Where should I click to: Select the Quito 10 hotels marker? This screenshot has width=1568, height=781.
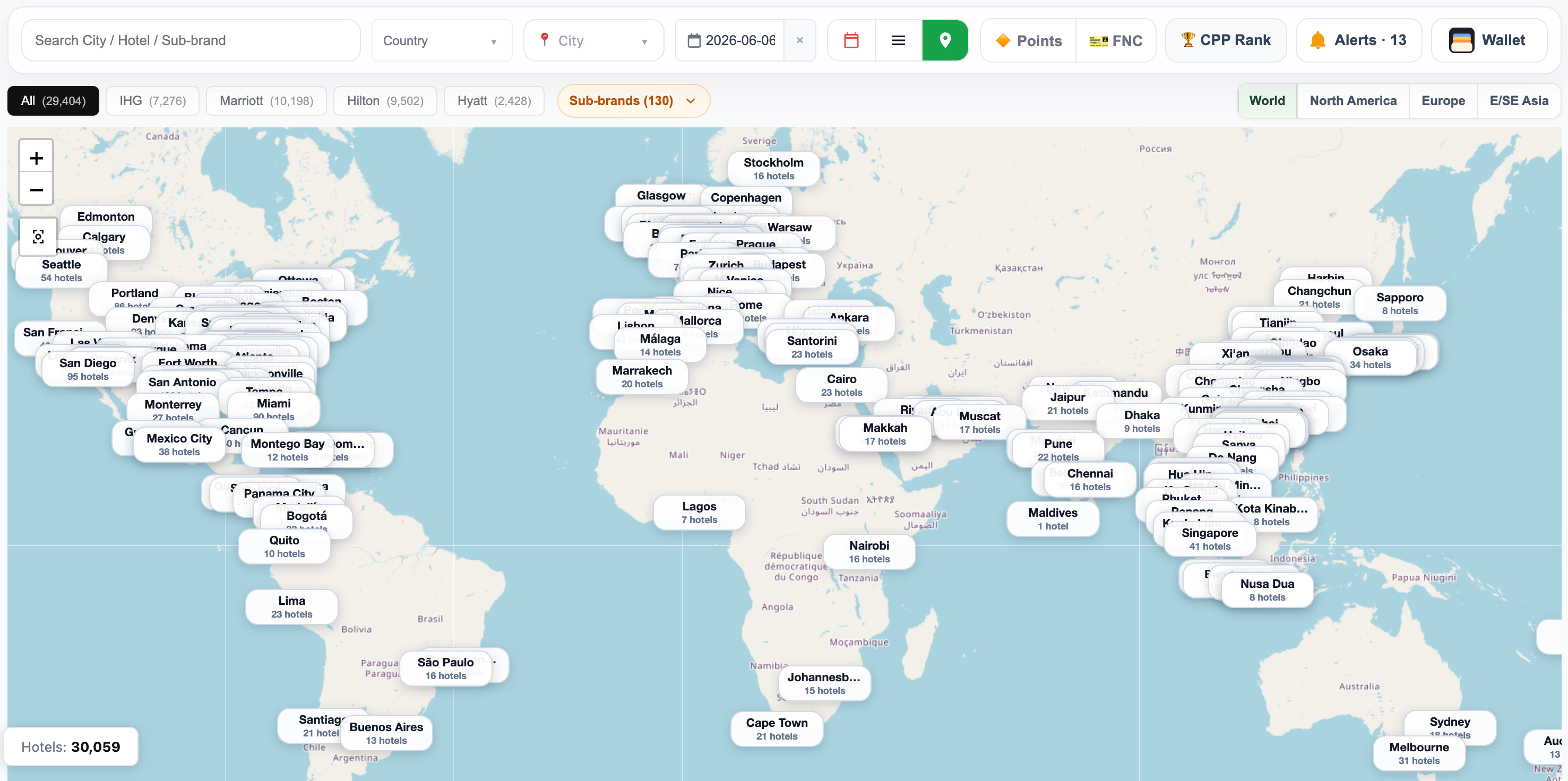(285, 546)
